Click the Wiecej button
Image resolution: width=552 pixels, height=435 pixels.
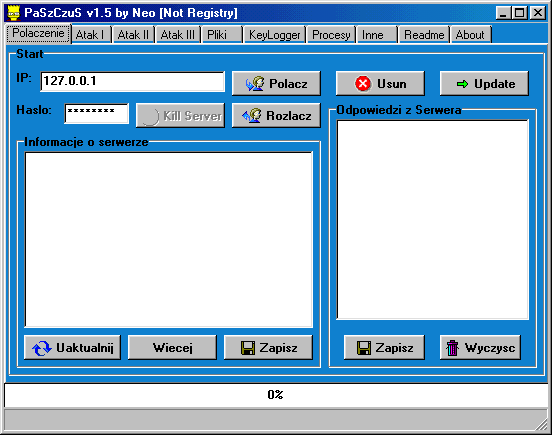tap(172, 347)
